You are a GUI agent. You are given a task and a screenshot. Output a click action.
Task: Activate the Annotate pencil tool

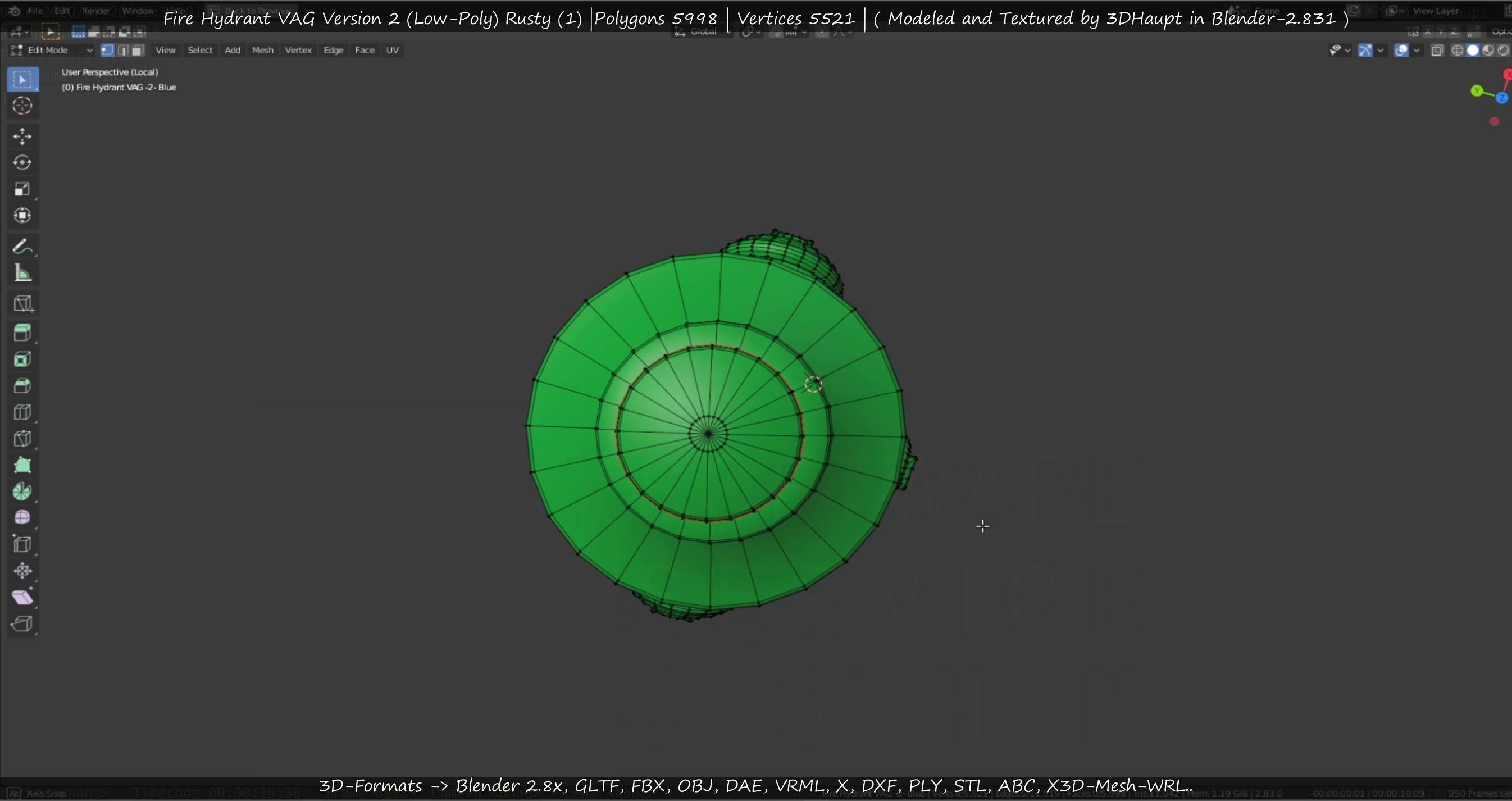[22, 247]
